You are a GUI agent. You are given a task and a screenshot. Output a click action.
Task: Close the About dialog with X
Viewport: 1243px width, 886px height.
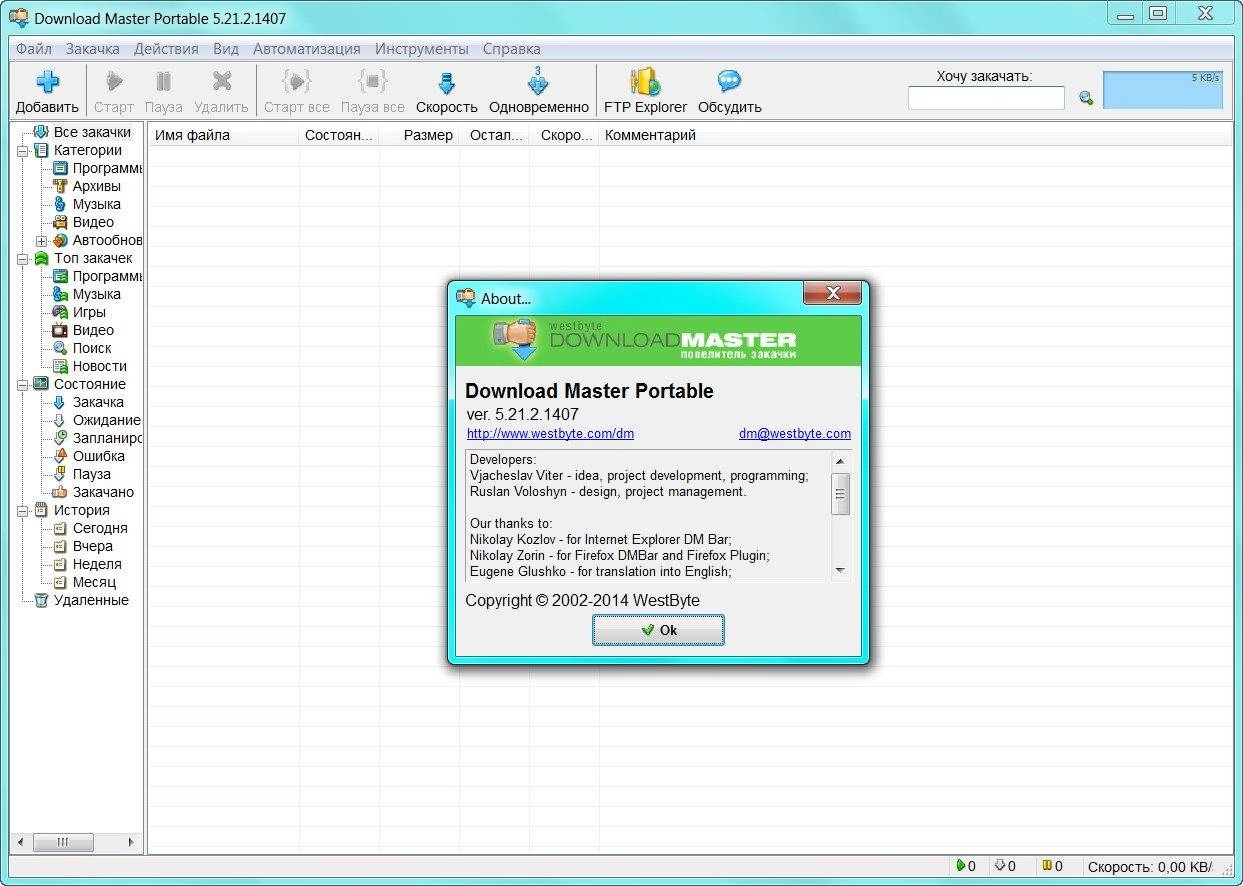coord(832,293)
